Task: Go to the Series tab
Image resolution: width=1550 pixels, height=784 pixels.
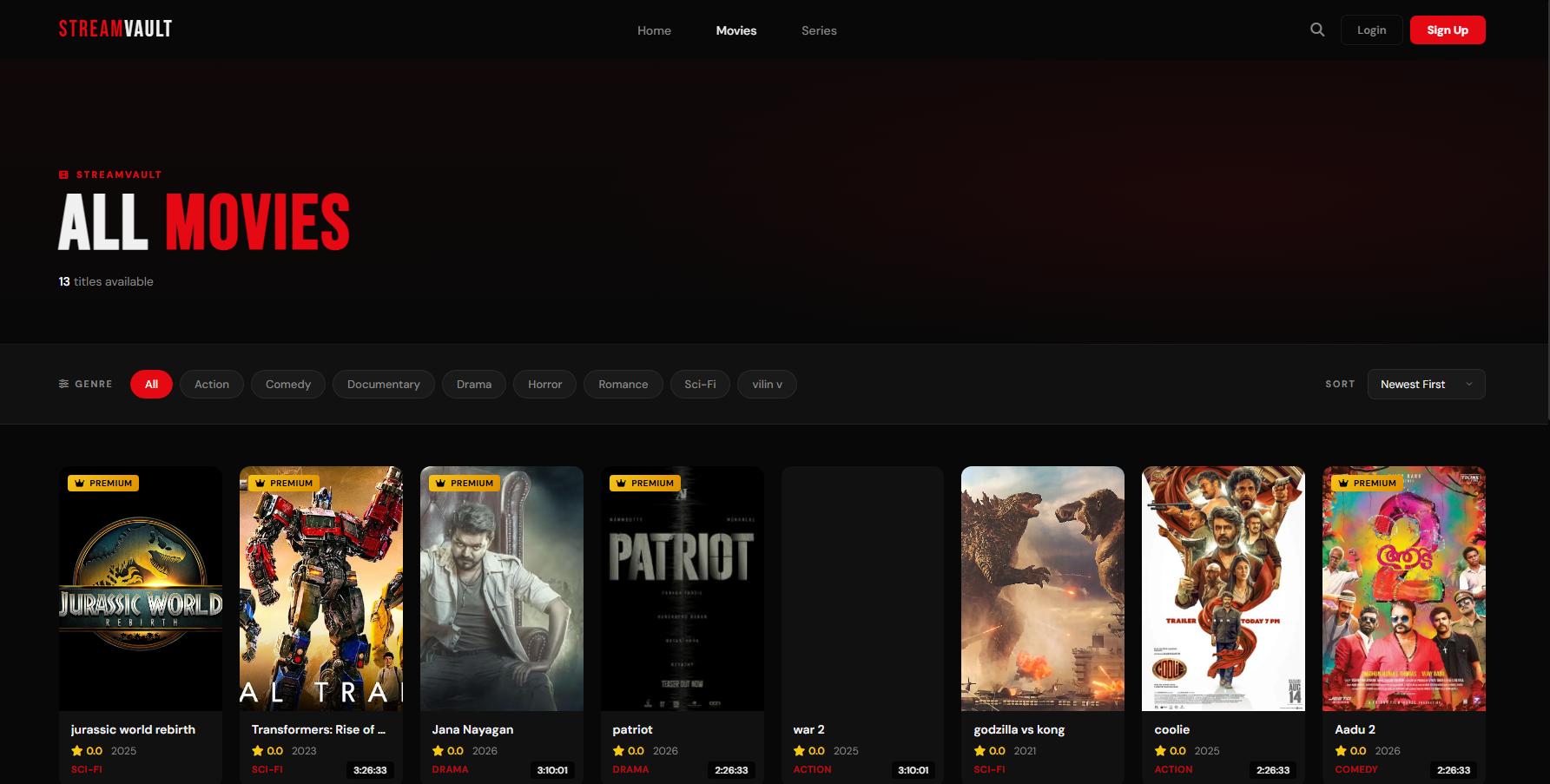Action: coord(818,30)
